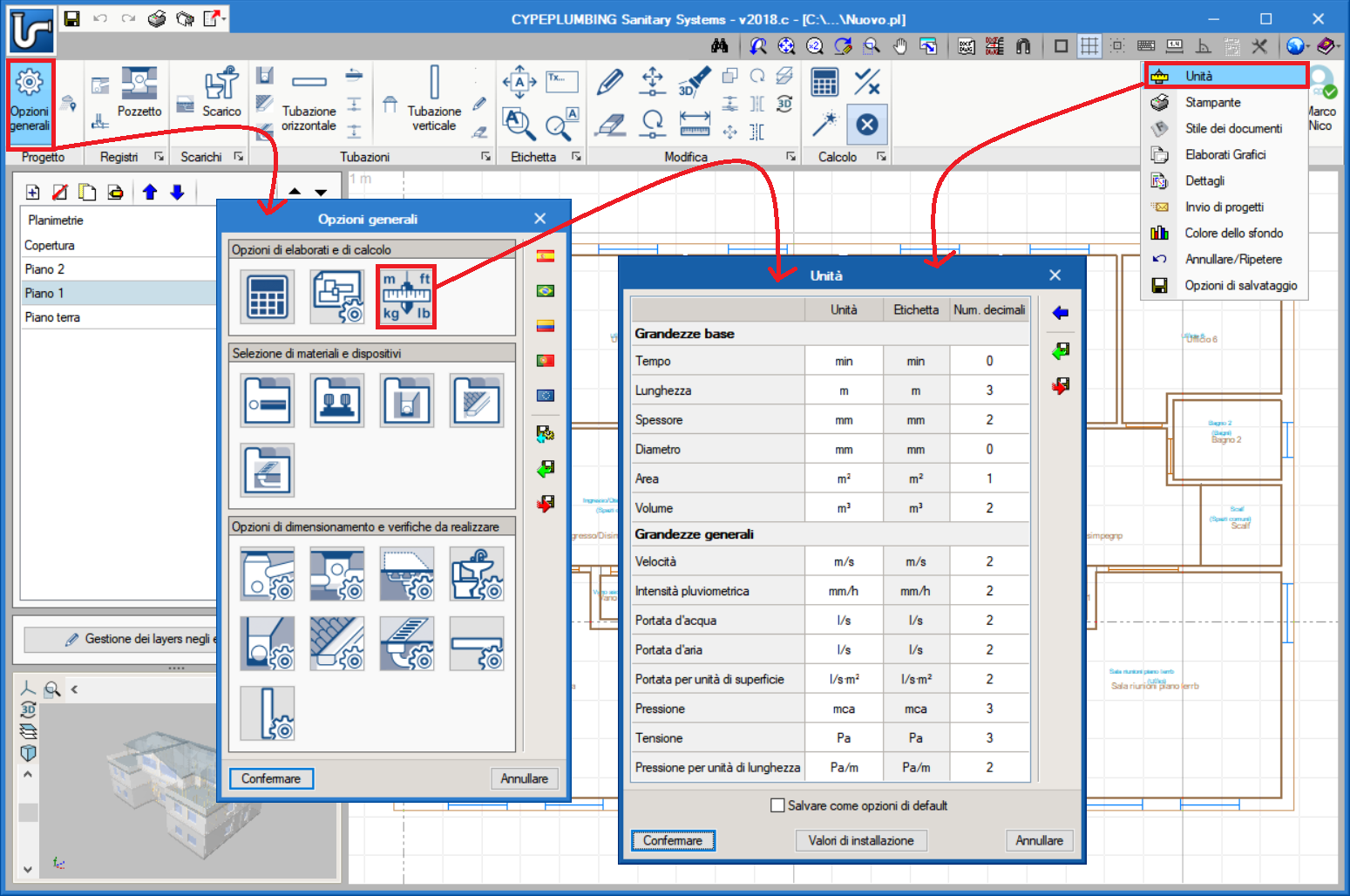The image size is (1350, 896).
Task: Click the binoculars search icon
Action: [720, 46]
